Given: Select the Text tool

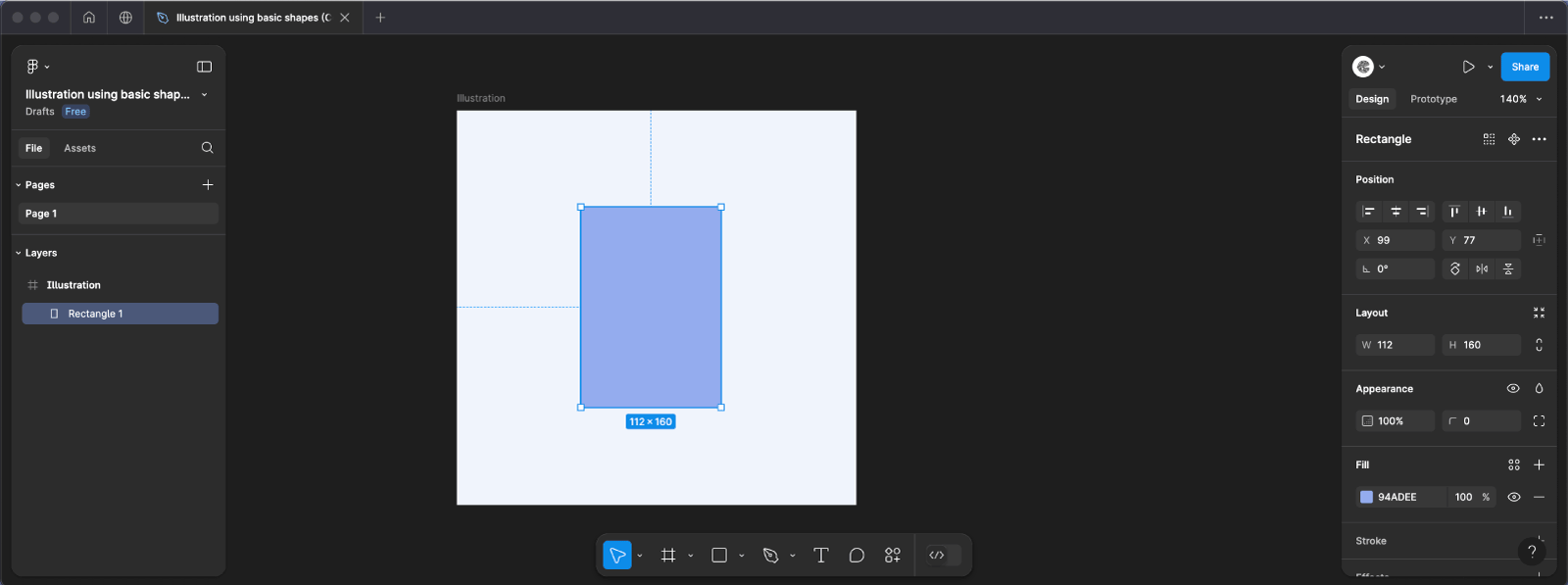Looking at the screenshot, I should (x=821, y=556).
